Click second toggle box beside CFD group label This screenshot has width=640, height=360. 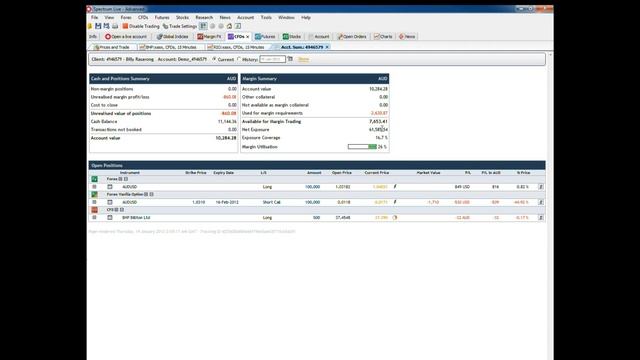click(x=122, y=210)
